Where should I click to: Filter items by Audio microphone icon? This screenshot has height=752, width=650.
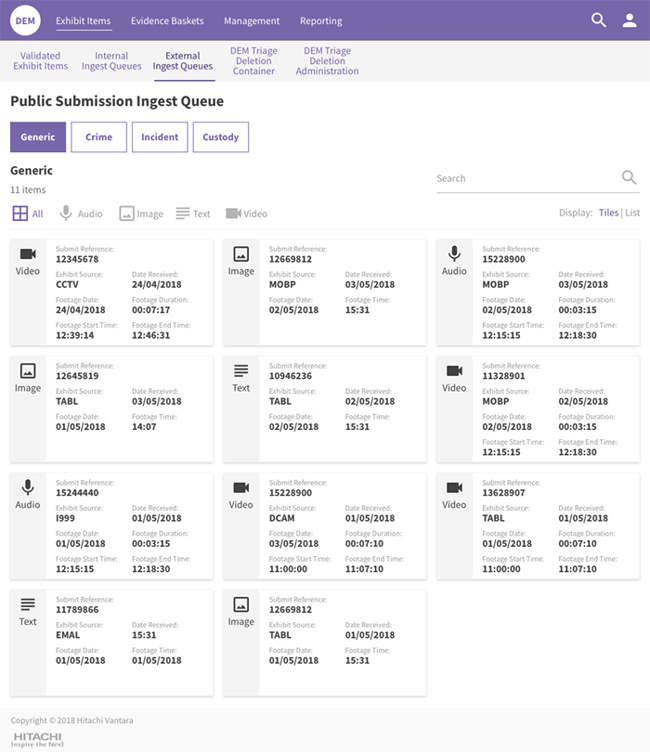[x=66, y=214]
